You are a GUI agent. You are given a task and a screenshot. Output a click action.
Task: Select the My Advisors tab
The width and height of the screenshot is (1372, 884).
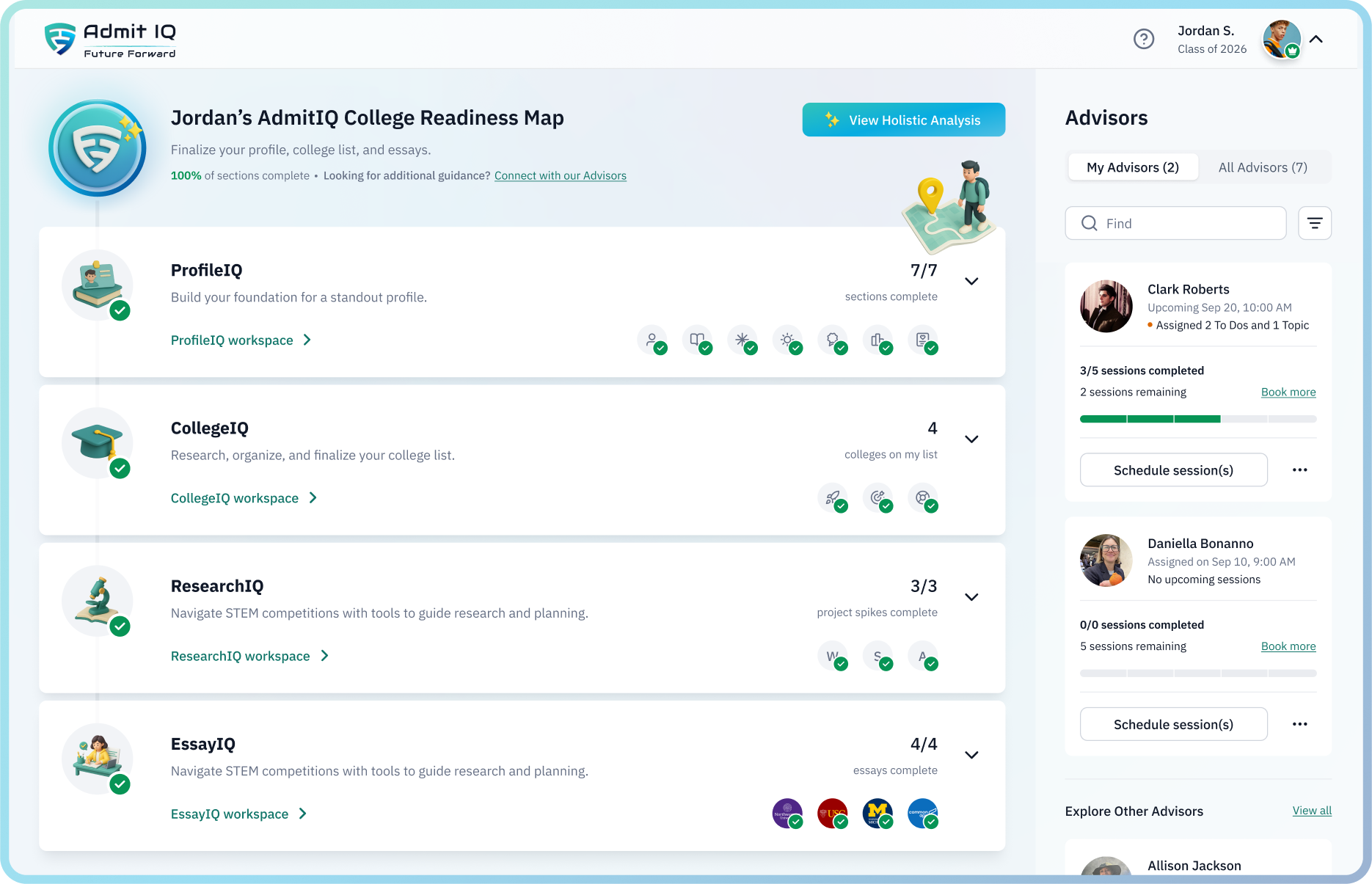[1132, 167]
